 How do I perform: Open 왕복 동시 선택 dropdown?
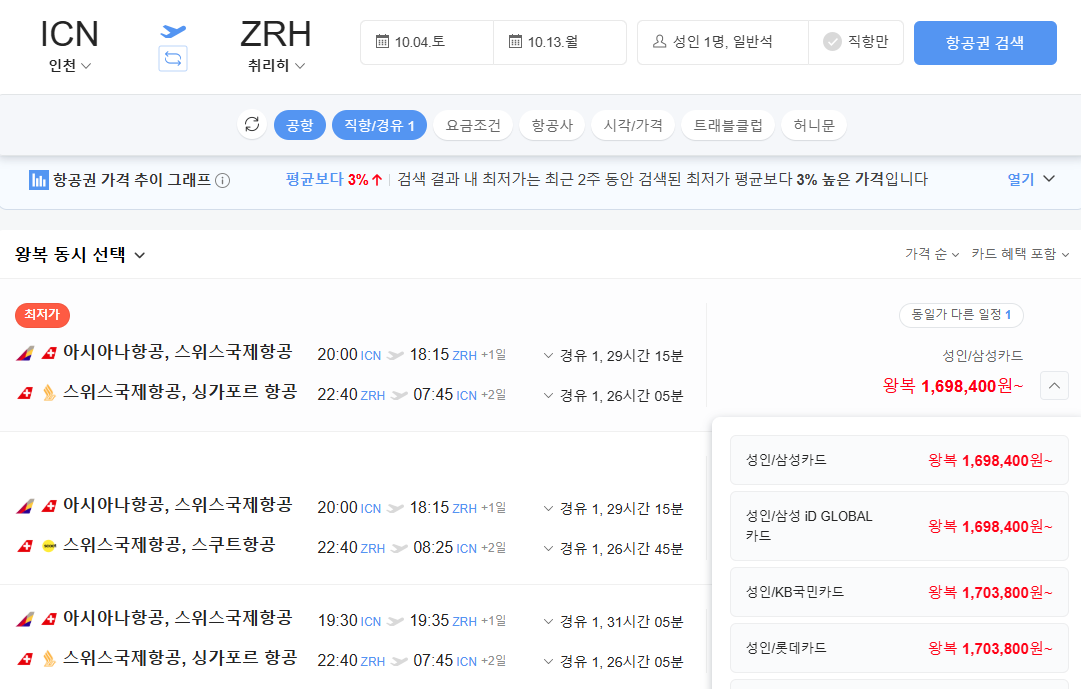pyautogui.click(x=80, y=255)
